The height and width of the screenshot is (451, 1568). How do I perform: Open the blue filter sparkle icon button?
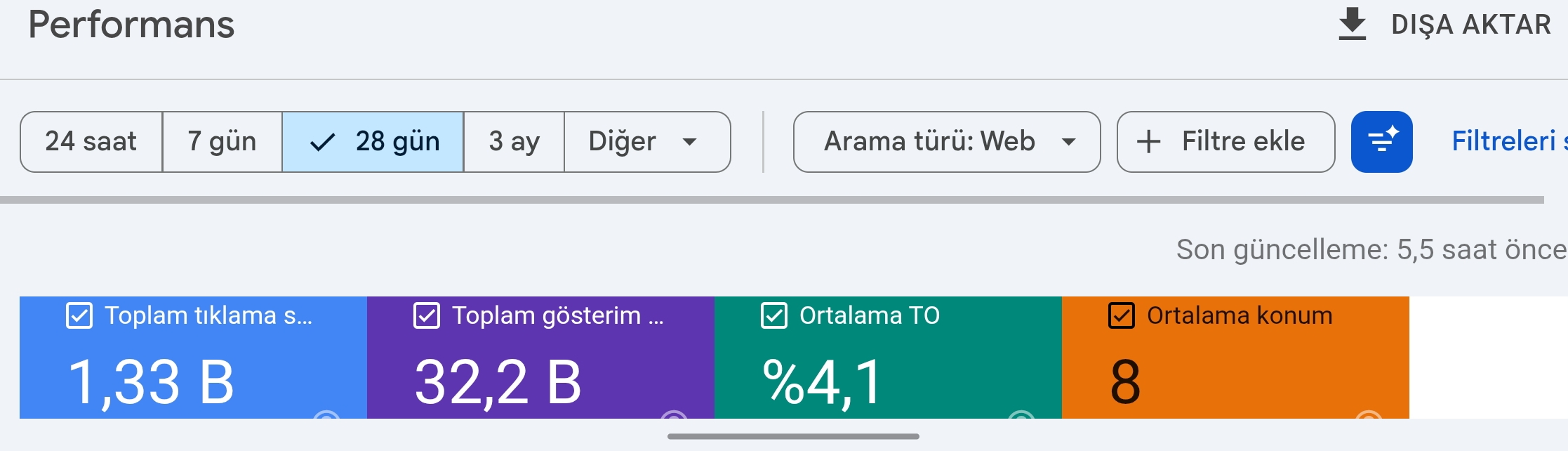(x=1381, y=142)
